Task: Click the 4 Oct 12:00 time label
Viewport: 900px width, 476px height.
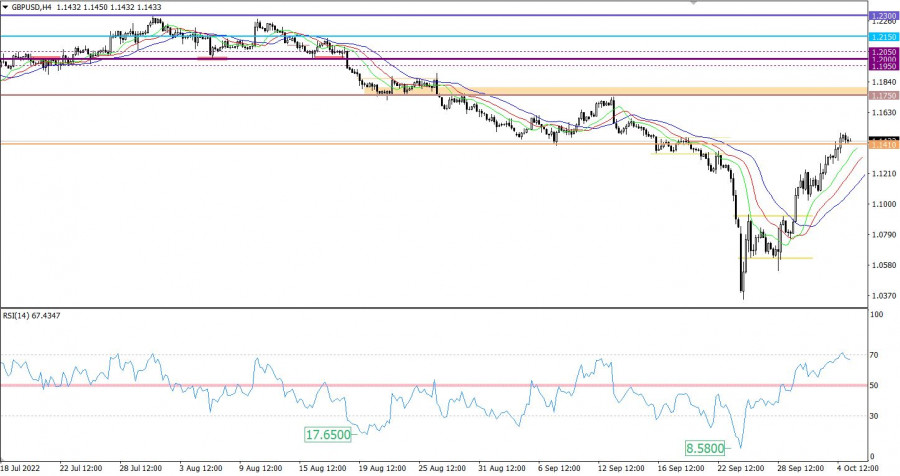Action: [854, 467]
